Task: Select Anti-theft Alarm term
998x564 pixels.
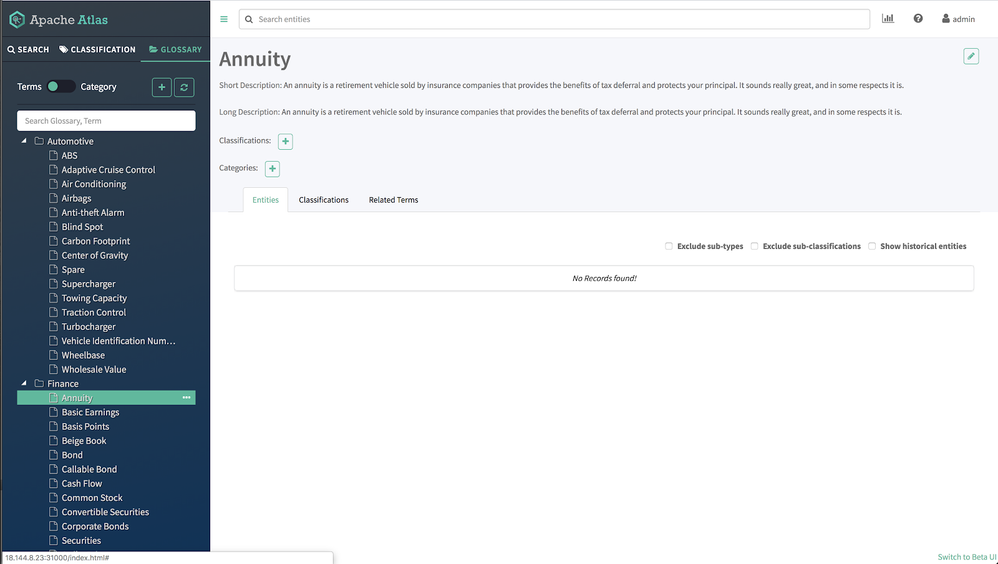Action: tap(93, 213)
